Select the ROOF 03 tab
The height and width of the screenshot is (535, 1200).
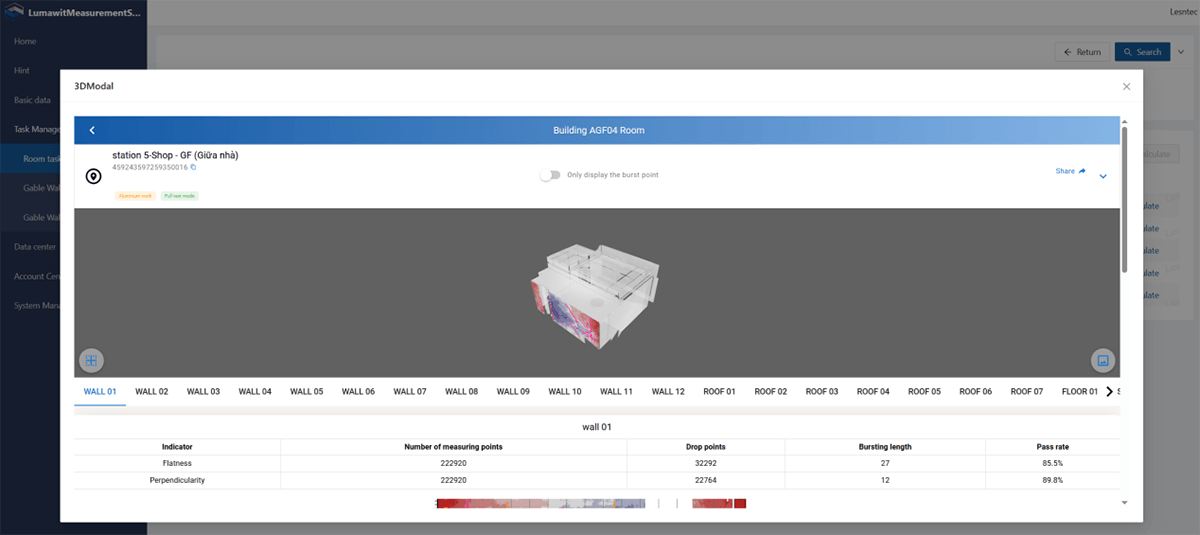(822, 392)
